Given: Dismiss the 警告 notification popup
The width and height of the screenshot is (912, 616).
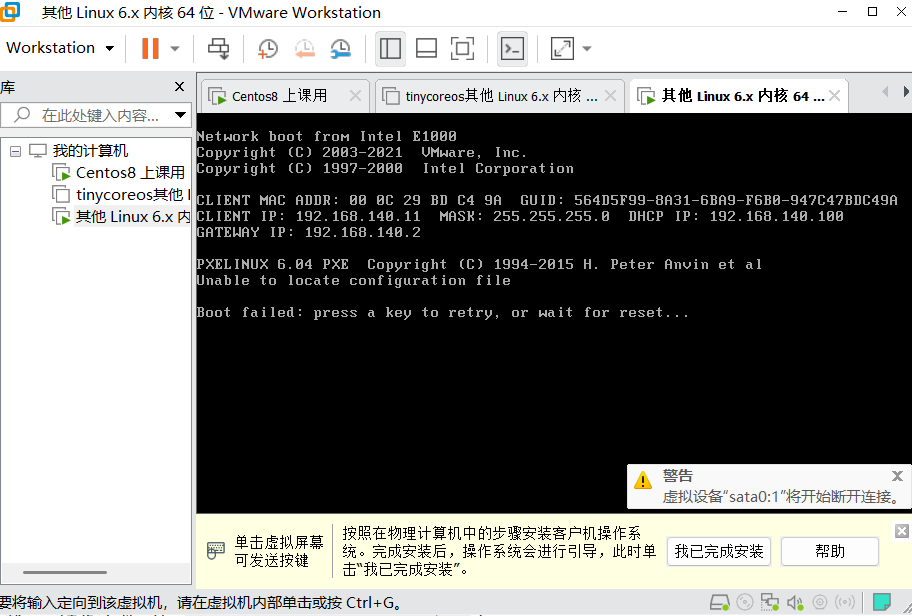Looking at the screenshot, I should click(897, 476).
